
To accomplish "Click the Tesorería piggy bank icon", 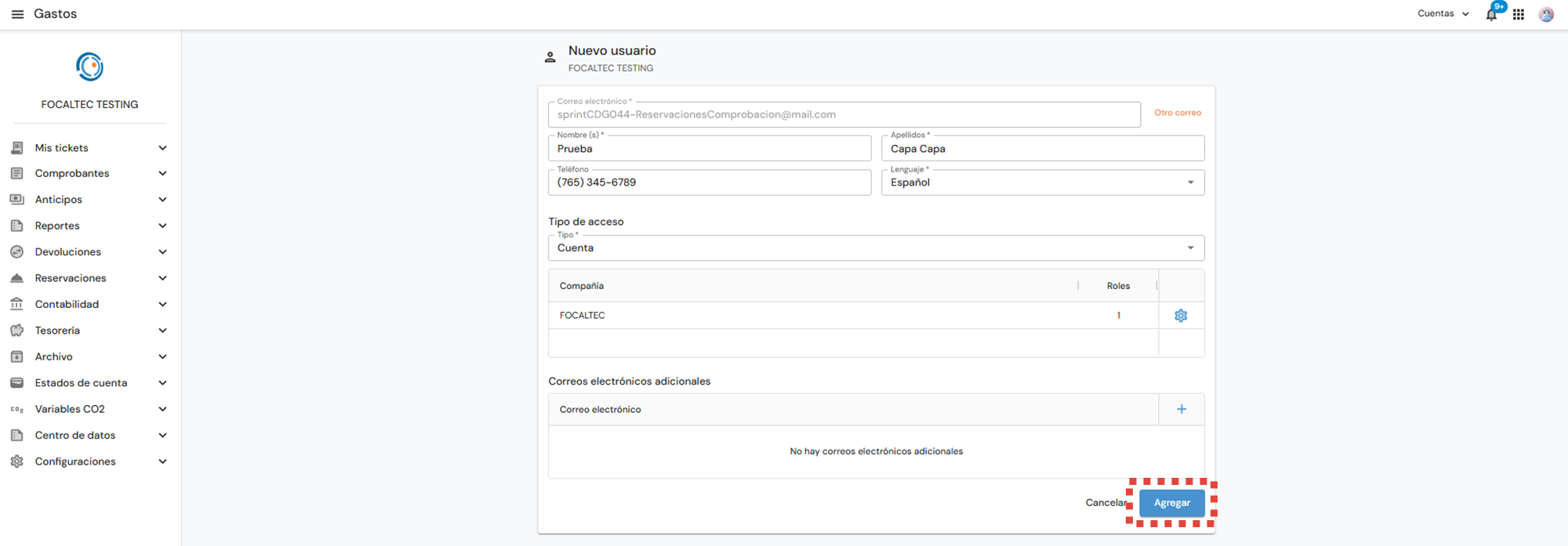I will (16, 331).
